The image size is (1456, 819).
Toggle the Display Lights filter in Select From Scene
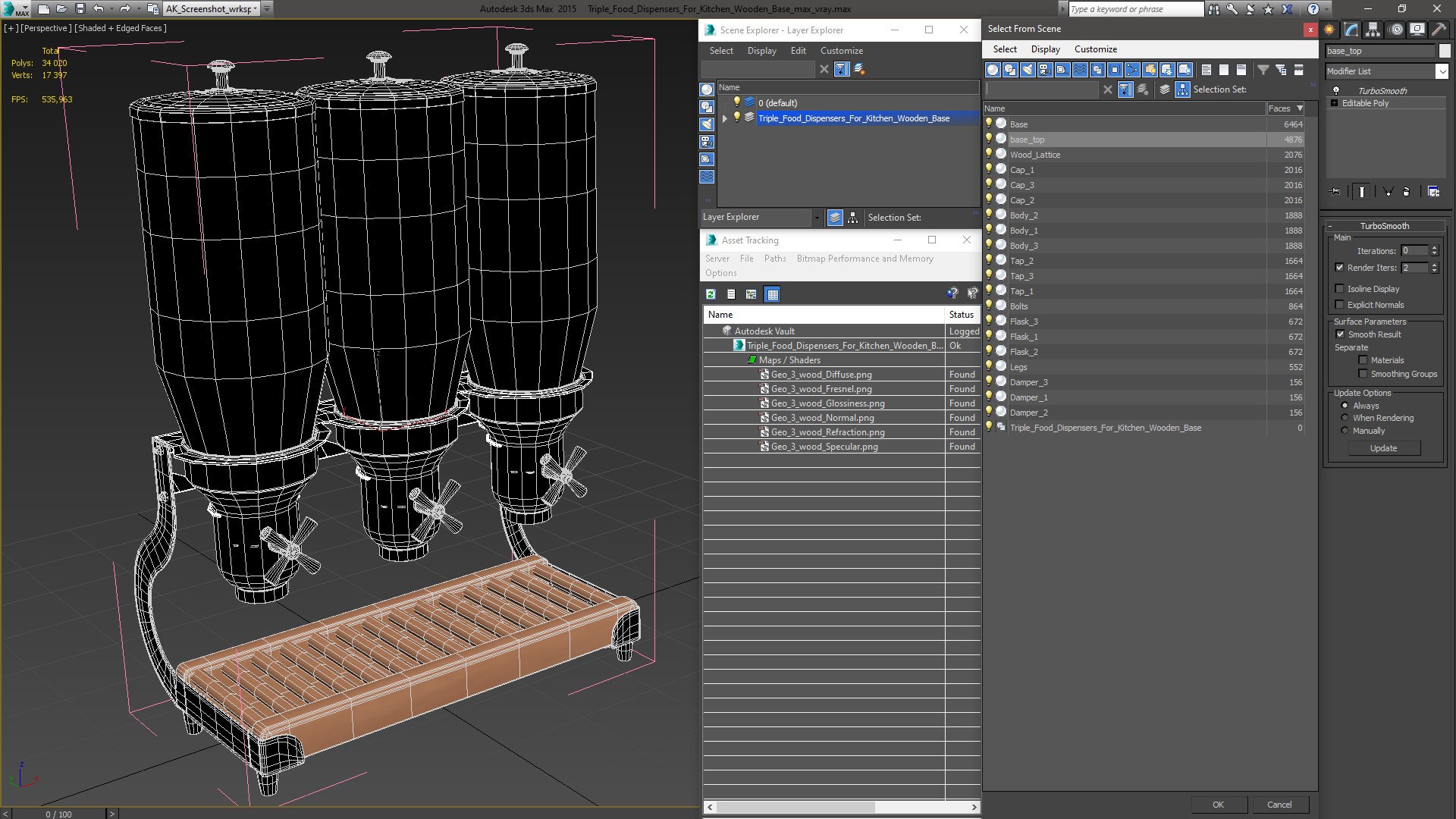tap(1028, 70)
